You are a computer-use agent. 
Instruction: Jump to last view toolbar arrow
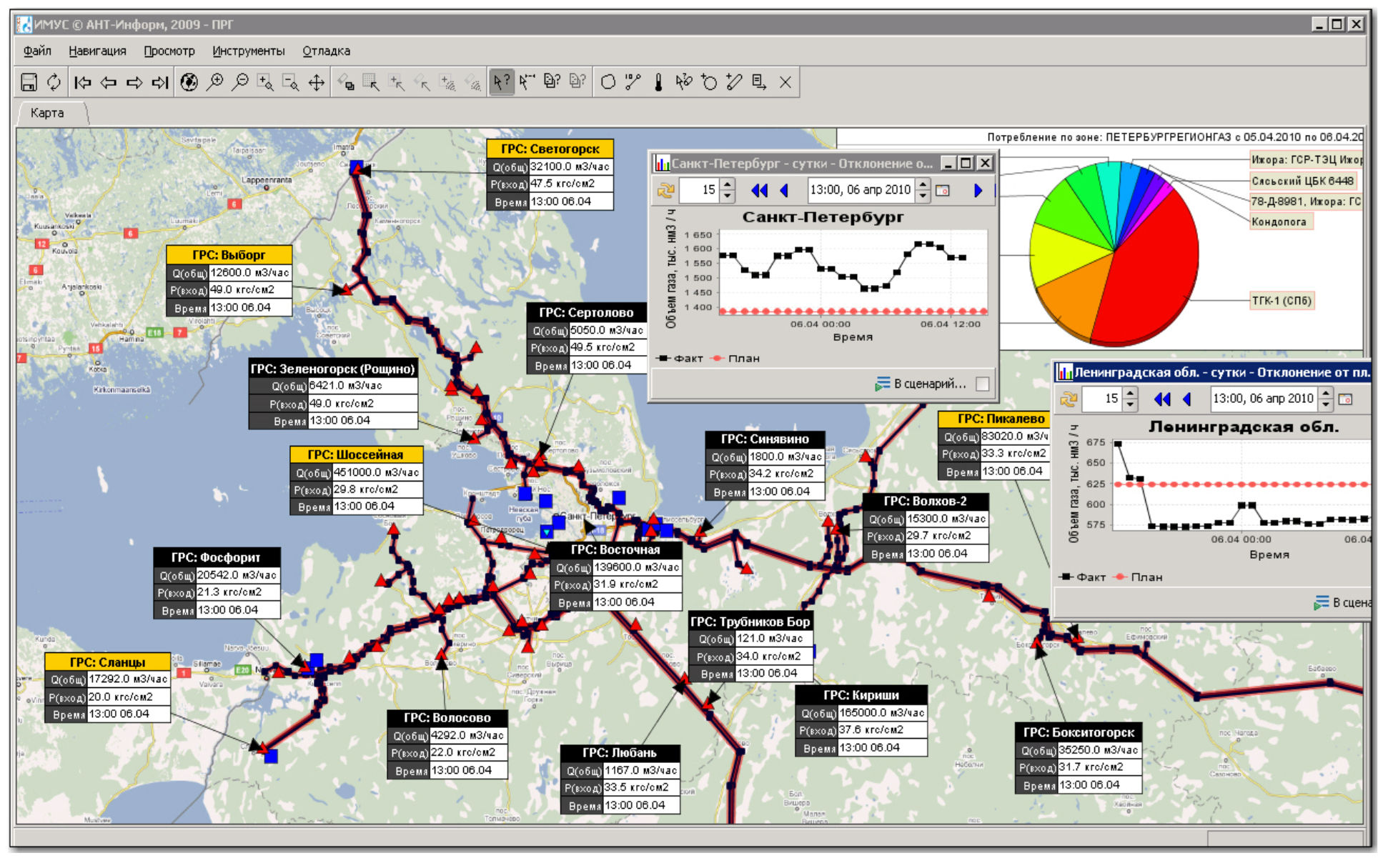coord(160,83)
